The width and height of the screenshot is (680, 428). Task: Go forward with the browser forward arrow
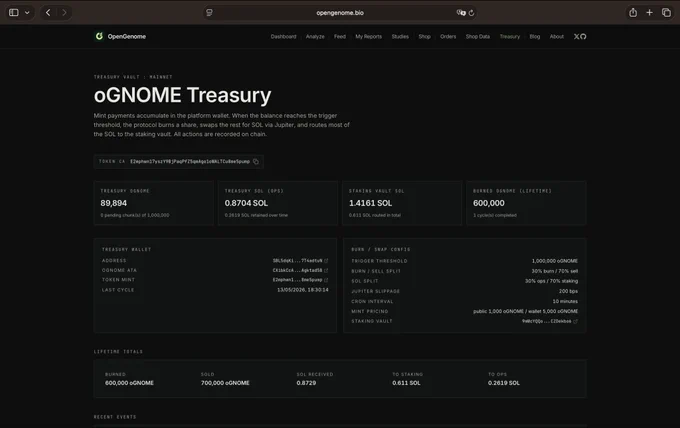coord(64,13)
